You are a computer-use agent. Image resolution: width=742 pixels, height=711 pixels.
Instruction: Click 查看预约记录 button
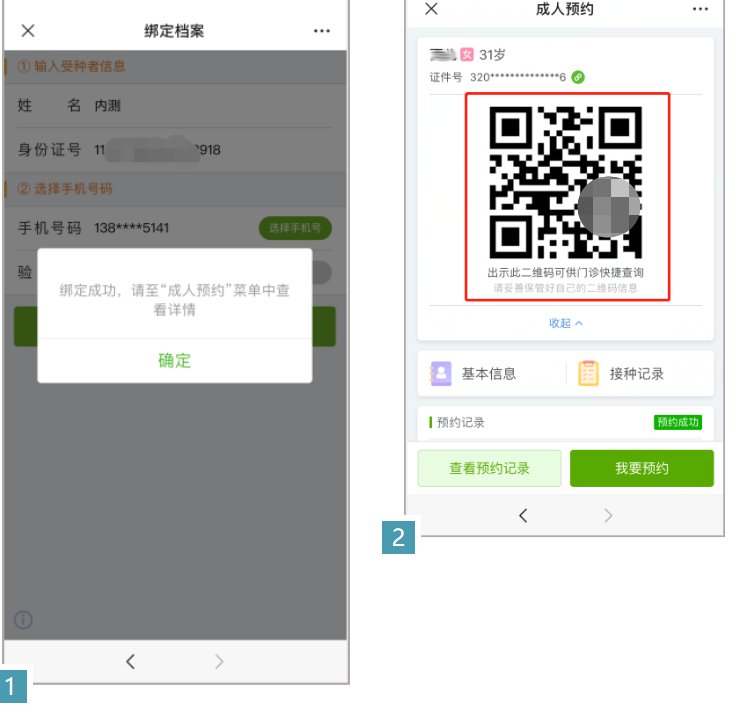[x=489, y=468]
